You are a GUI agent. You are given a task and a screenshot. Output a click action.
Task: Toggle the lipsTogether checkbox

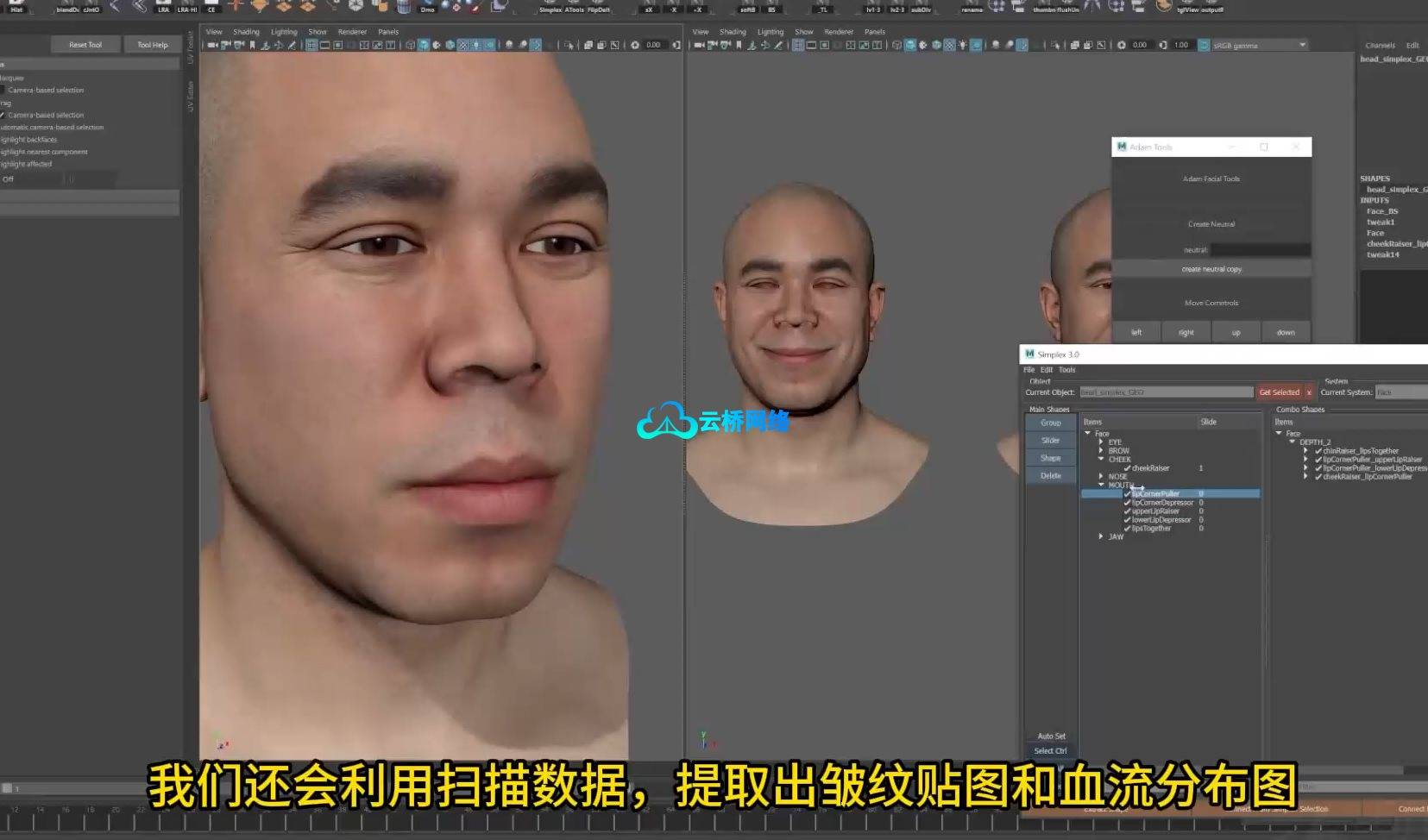(x=1127, y=529)
